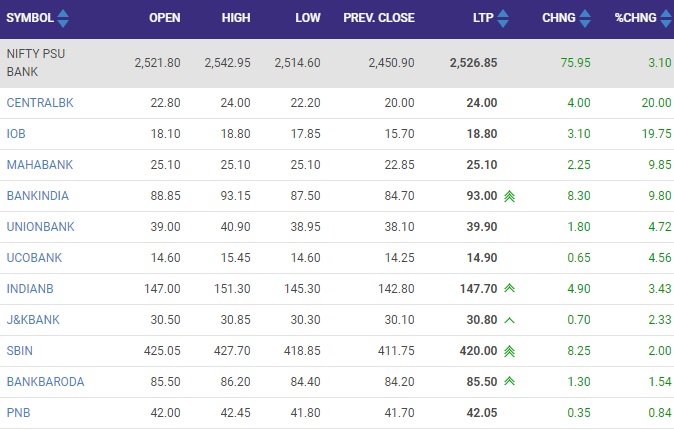Sort by CHNG using sort arrows
The width and height of the screenshot is (674, 430).
pos(585,18)
